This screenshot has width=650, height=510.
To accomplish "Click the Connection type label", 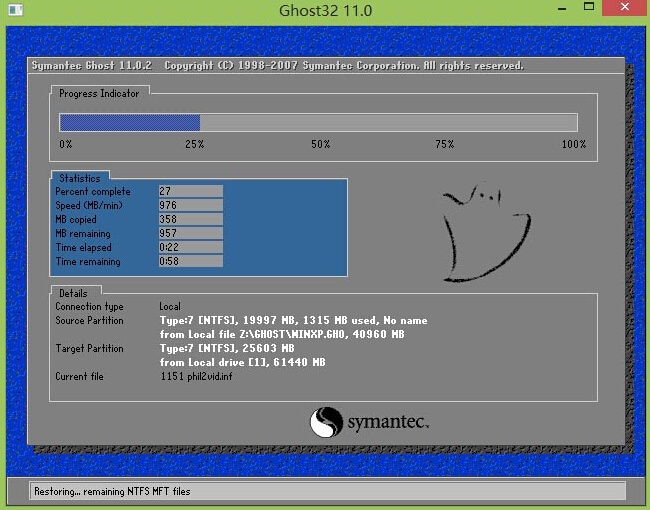I will click(x=90, y=307).
